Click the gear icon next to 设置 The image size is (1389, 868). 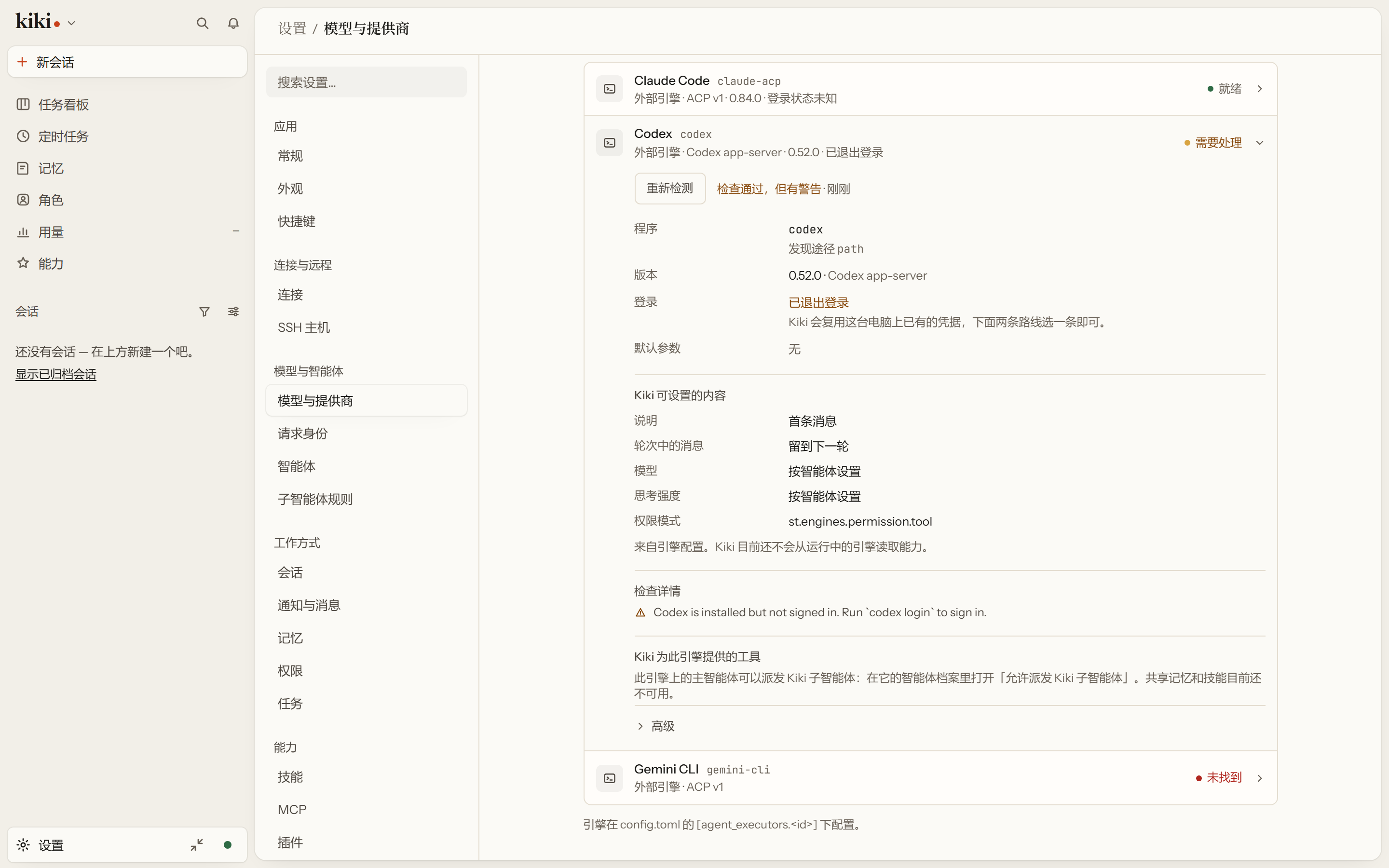(x=23, y=844)
